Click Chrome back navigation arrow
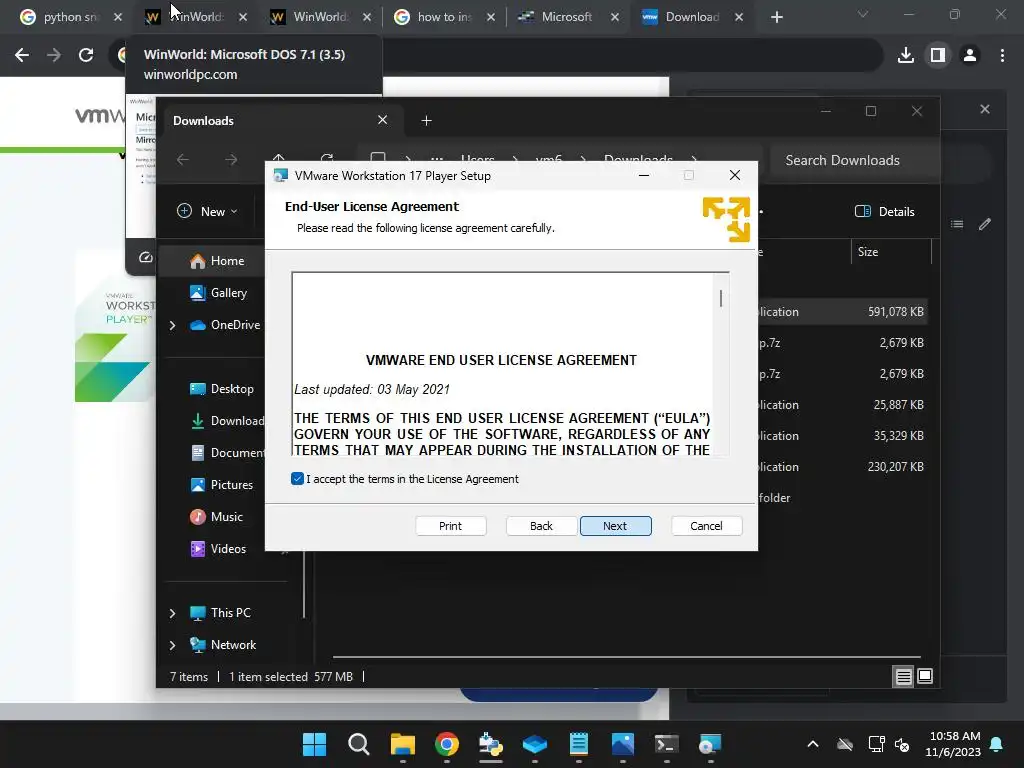 [x=22, y=55]
